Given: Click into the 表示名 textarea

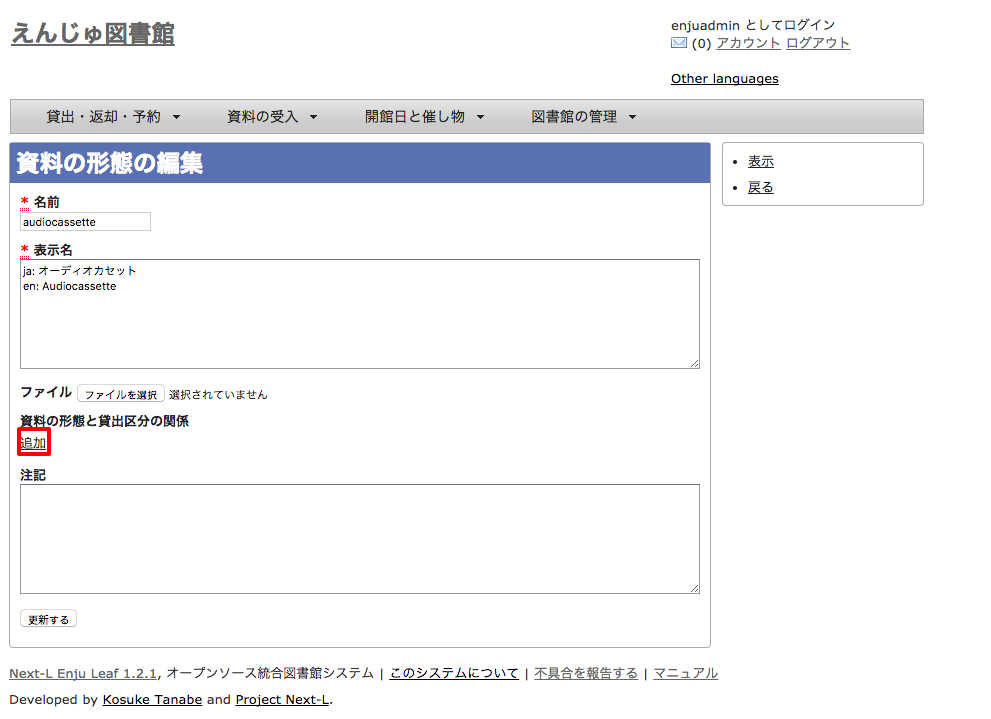Looking at the screenshot, I should tap(360, 314).
